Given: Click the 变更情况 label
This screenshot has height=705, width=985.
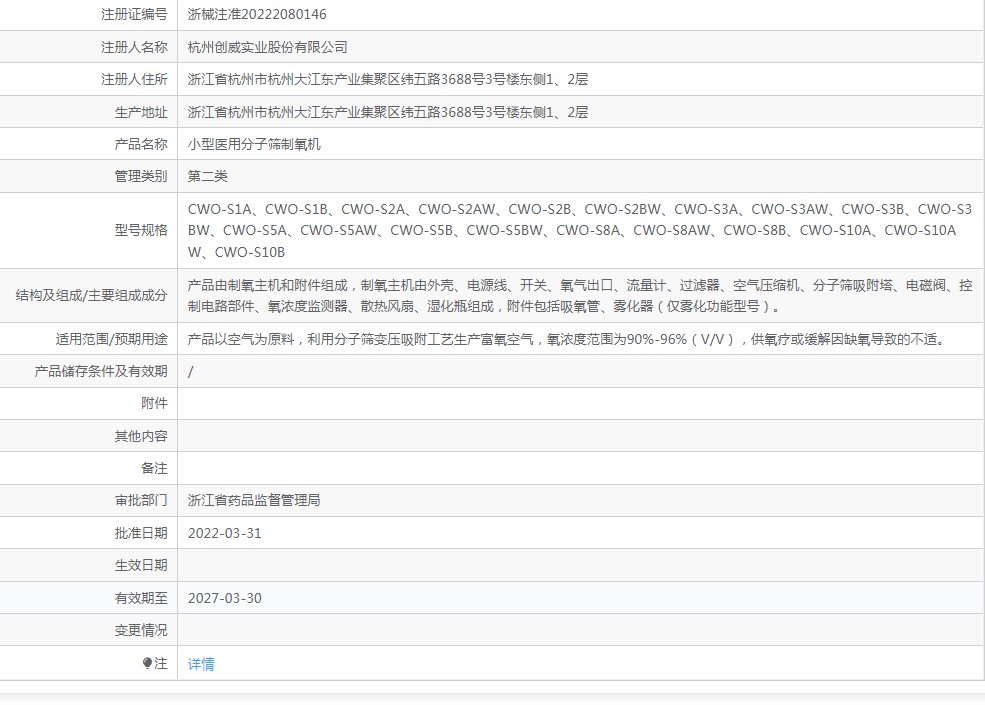Looking at the screenshot, I should pyautogui.click(x=141, y=630).
